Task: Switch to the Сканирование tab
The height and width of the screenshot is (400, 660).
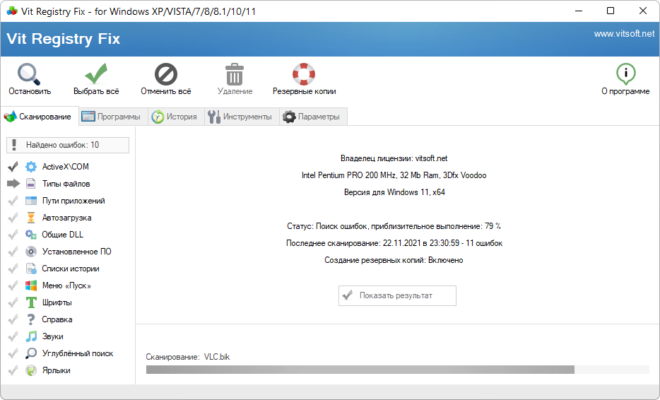Action: [x=40, y=116]
